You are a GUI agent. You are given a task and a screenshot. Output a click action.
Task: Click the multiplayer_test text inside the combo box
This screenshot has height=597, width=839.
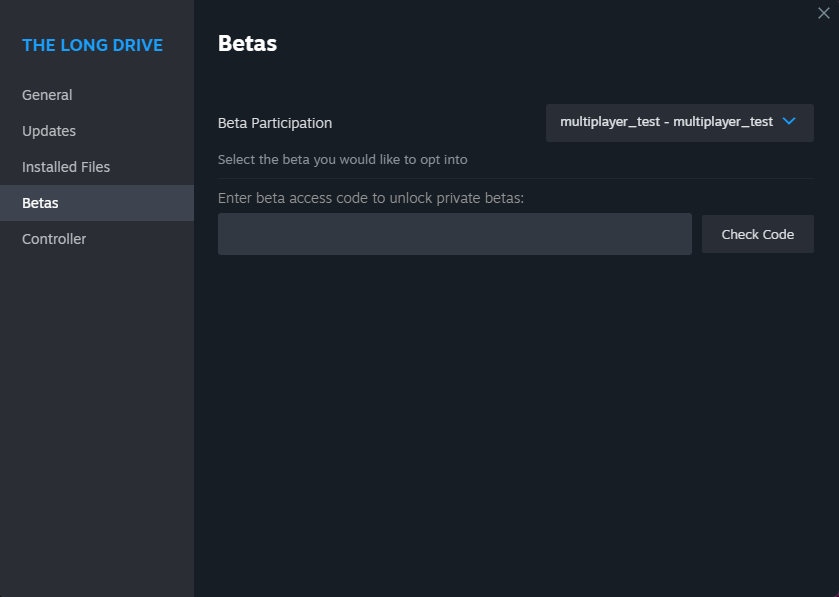(x=666, y=122)
